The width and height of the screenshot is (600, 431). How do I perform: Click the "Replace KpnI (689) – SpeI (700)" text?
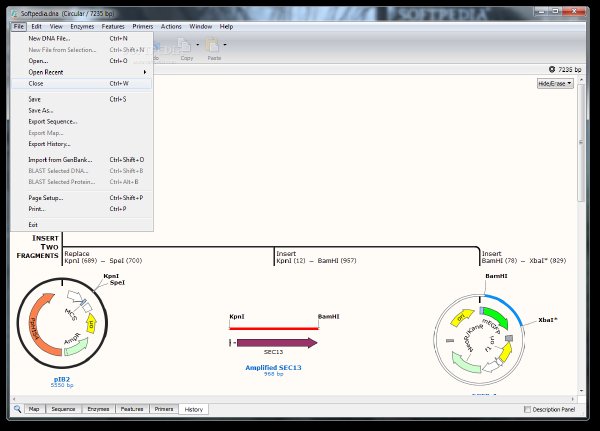click(103, 257)
